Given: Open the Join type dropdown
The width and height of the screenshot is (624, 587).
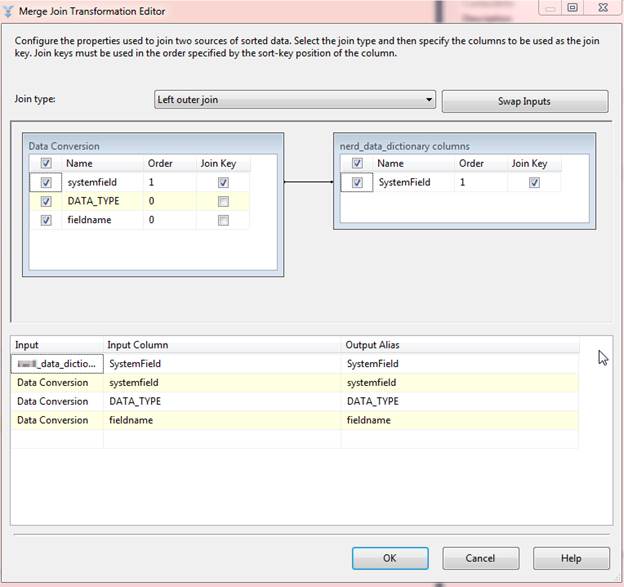Looking at the screenshot, I should coord(295,100).
